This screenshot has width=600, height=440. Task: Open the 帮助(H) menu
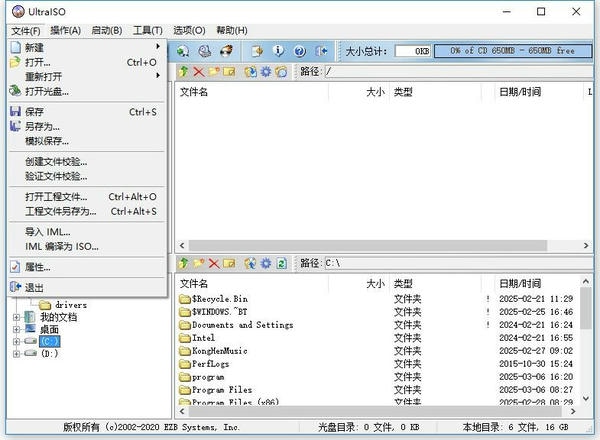click(232, 31)
